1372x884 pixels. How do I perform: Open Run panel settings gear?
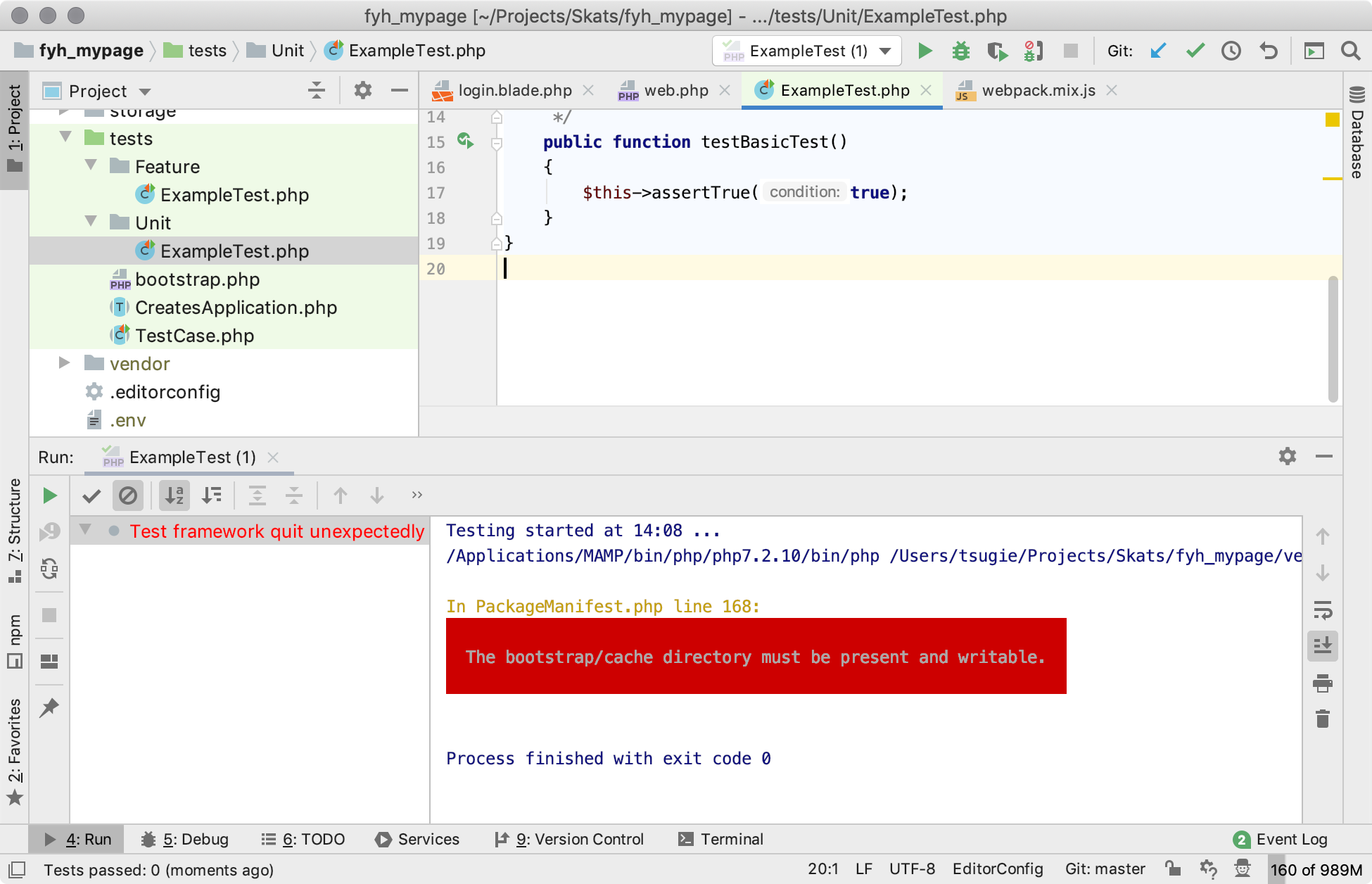coord(1288,456)
